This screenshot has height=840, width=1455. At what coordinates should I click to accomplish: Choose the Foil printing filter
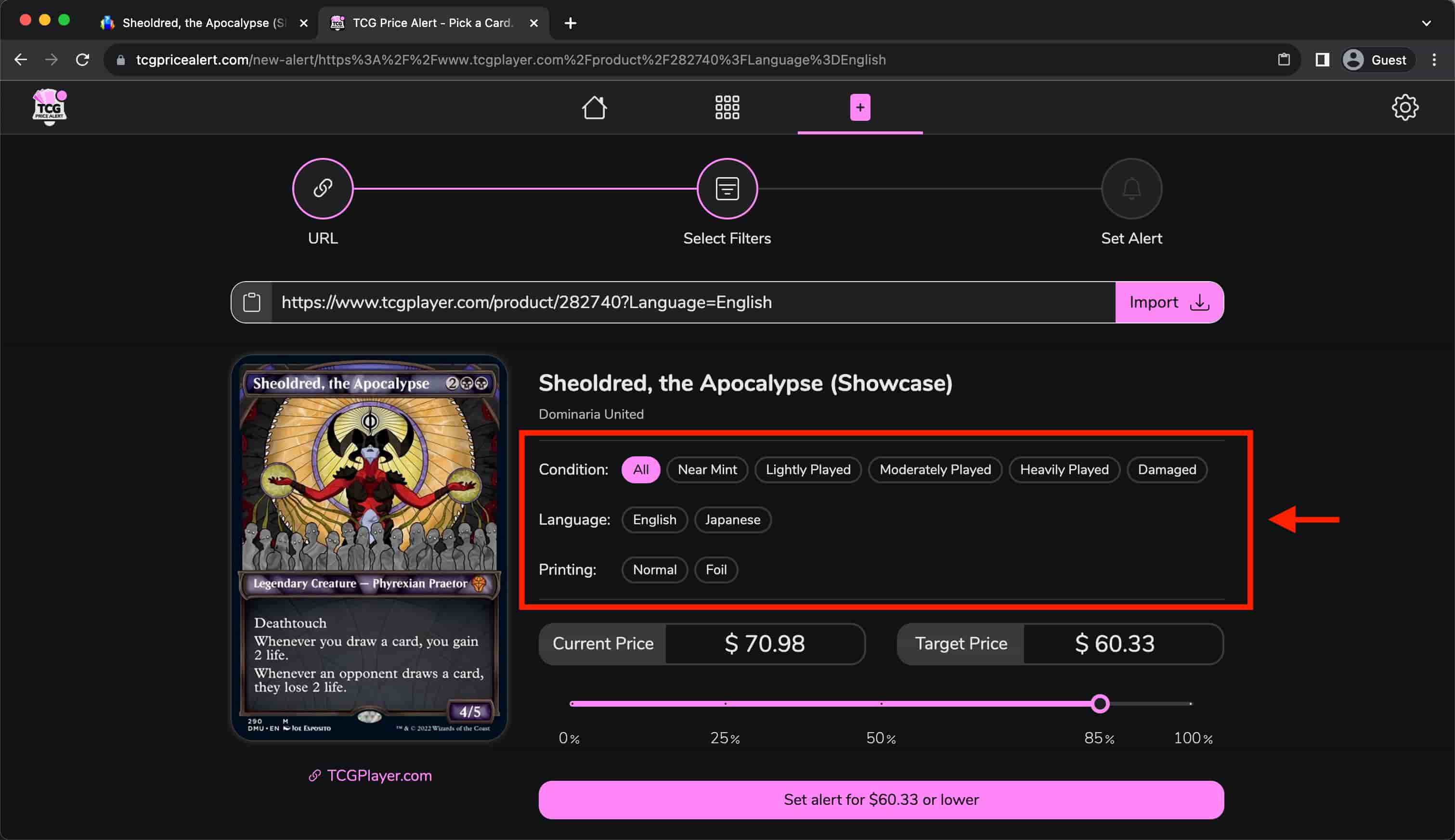(715, 569)
